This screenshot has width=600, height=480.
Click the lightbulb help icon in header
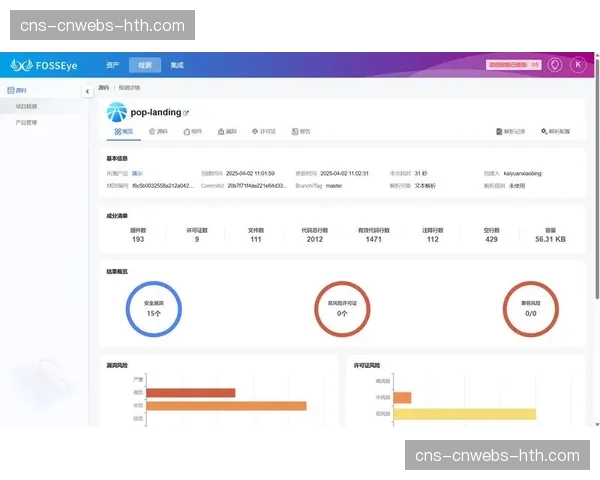[x=555, y=65]
